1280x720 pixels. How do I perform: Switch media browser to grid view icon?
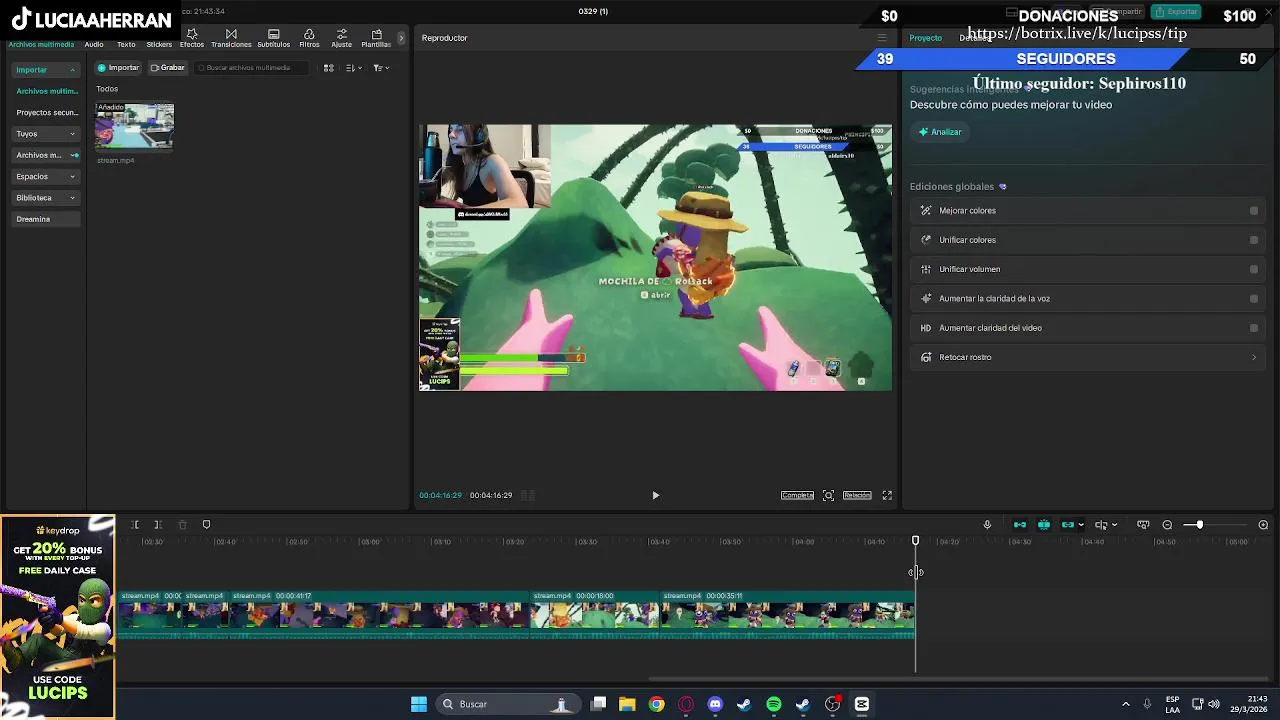(328, 68)
